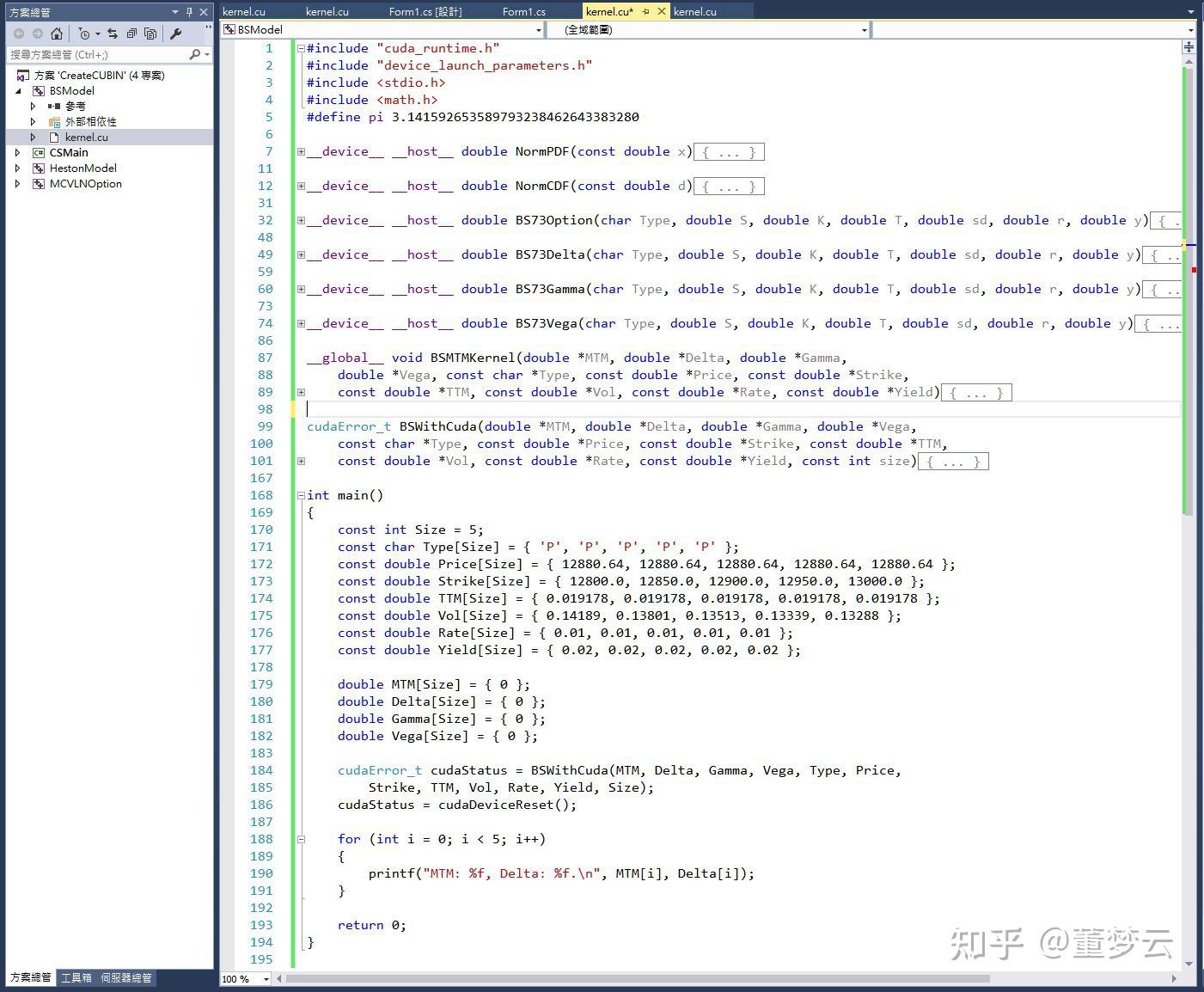Click the Home icon in Solution Explorer

point(57,34)
